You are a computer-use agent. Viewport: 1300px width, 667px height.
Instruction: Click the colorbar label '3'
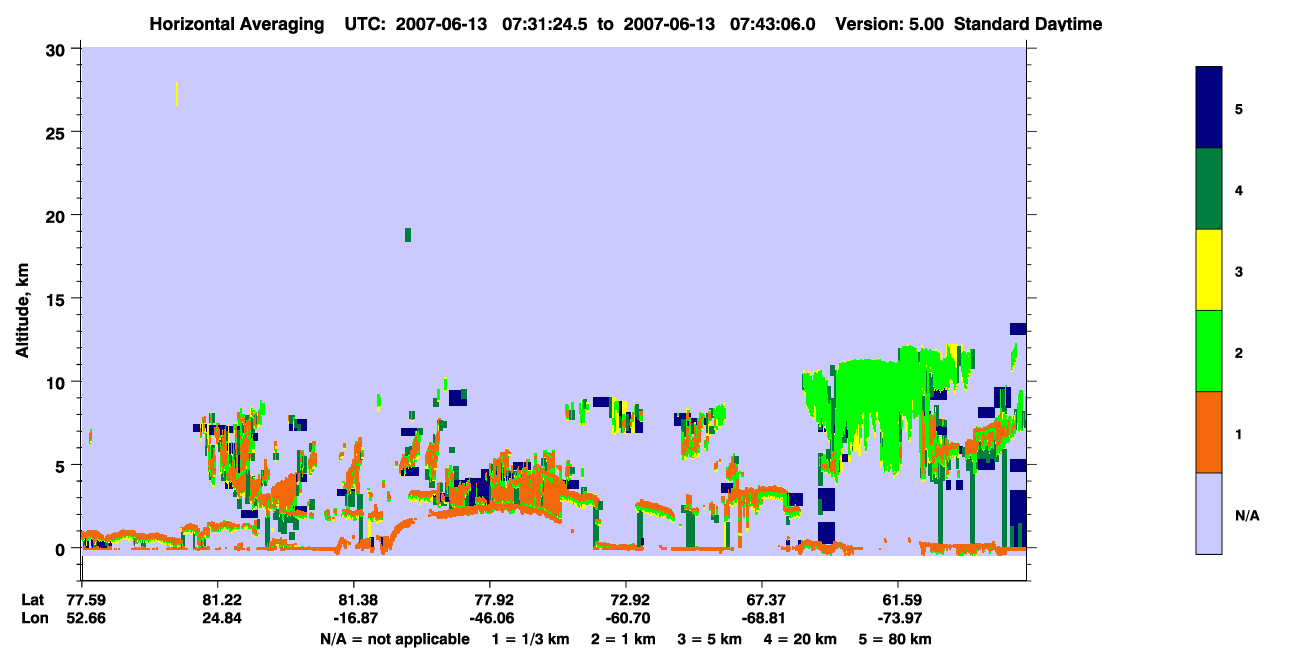pyautogui.click(x=1238, y=271)
